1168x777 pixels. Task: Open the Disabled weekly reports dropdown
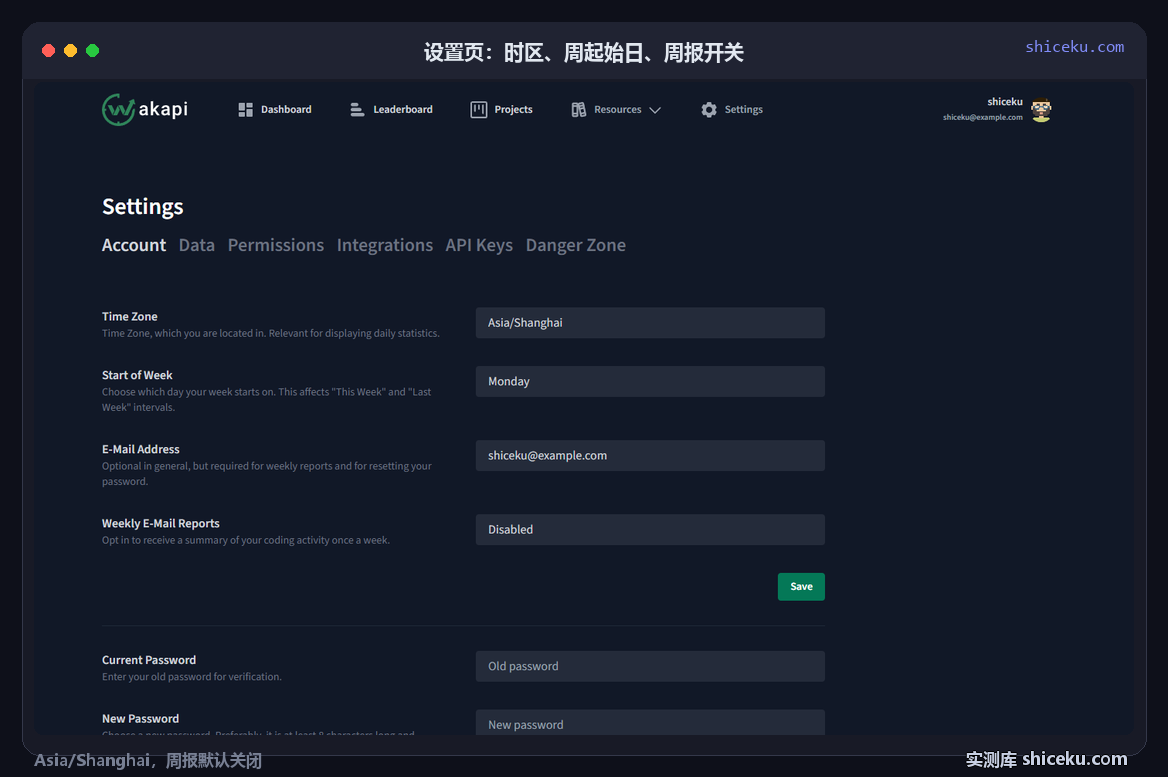pyautogui.click(x=650, y=530)
